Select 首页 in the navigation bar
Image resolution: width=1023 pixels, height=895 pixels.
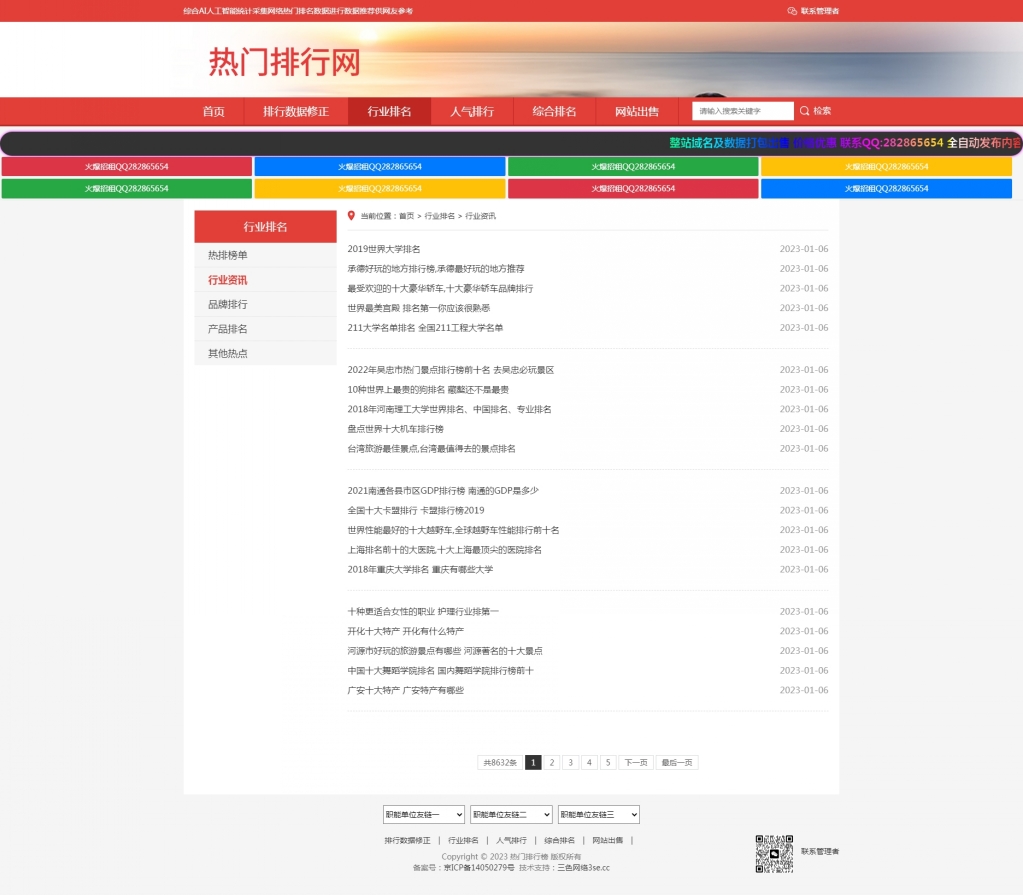[x=211, y=111]
